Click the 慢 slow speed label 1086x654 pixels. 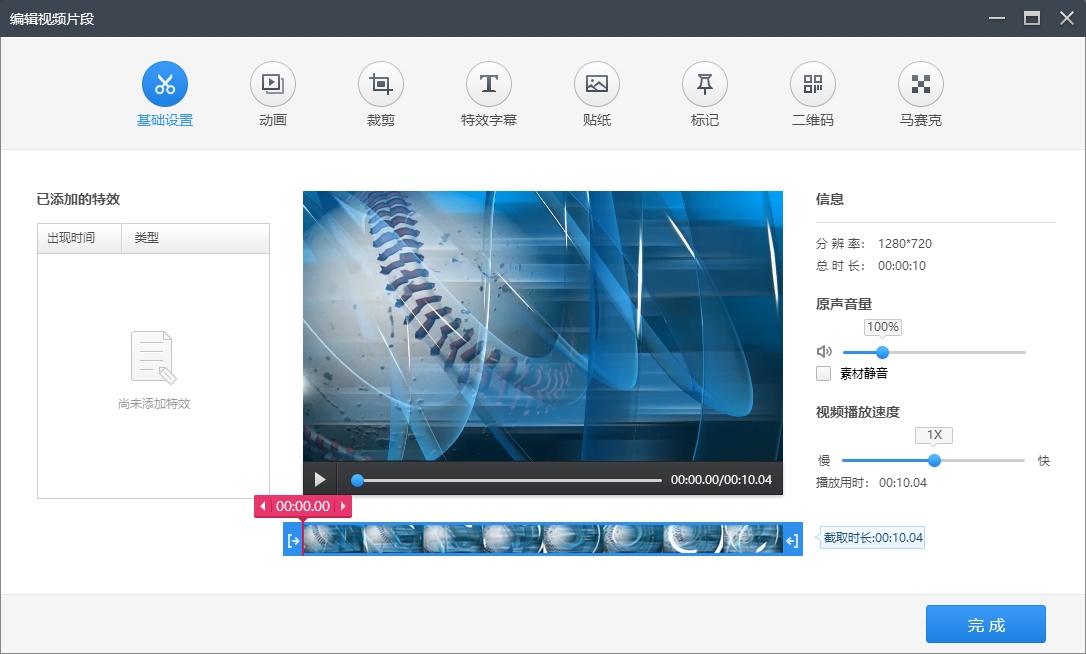pos(824,461)
